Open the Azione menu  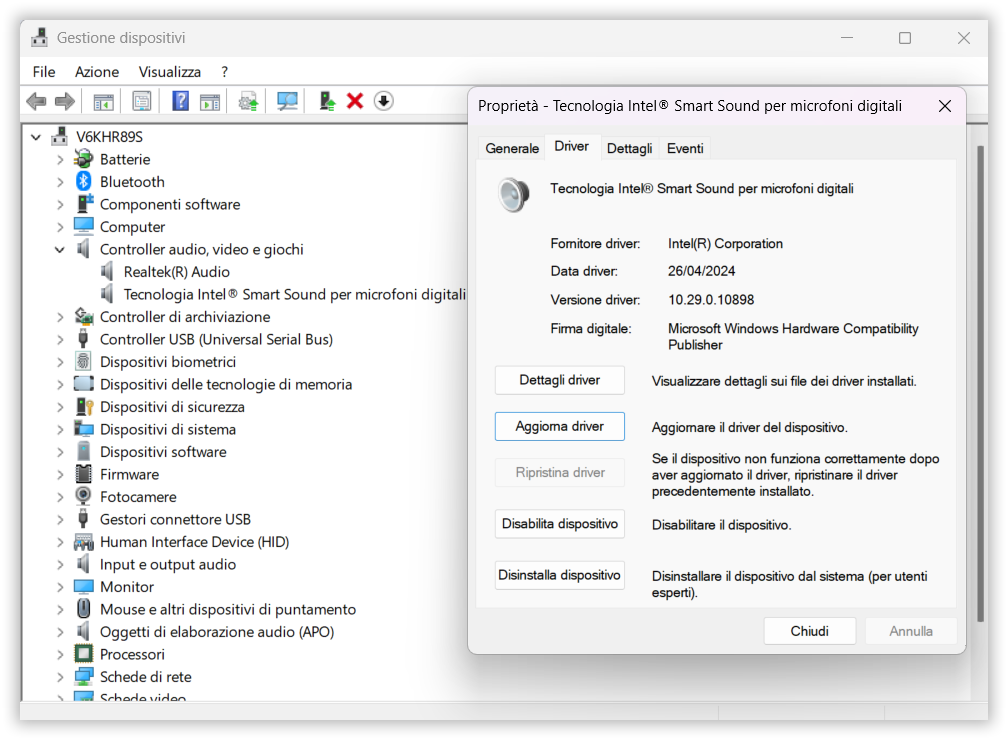coord(96,71)
